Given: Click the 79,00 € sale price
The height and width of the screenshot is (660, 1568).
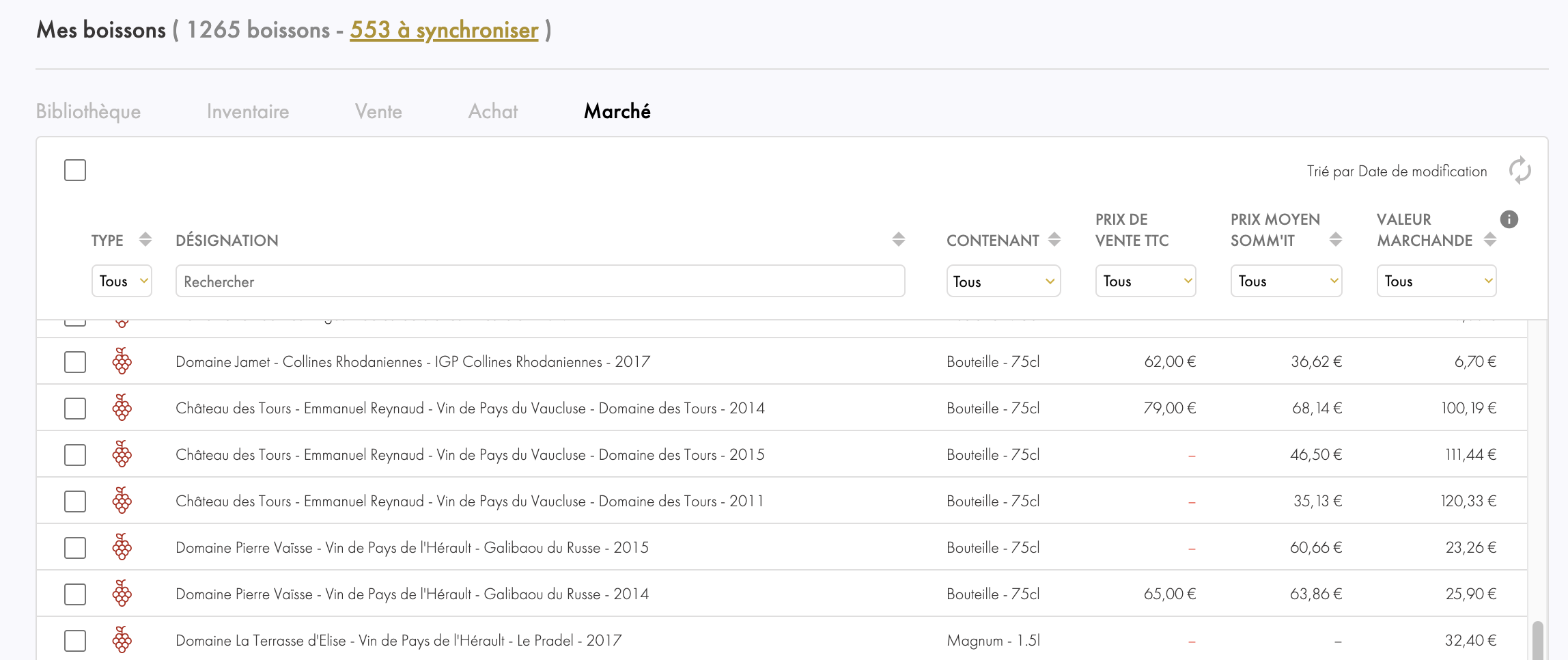Looking at the screenshot, I should click(1170, 408).
